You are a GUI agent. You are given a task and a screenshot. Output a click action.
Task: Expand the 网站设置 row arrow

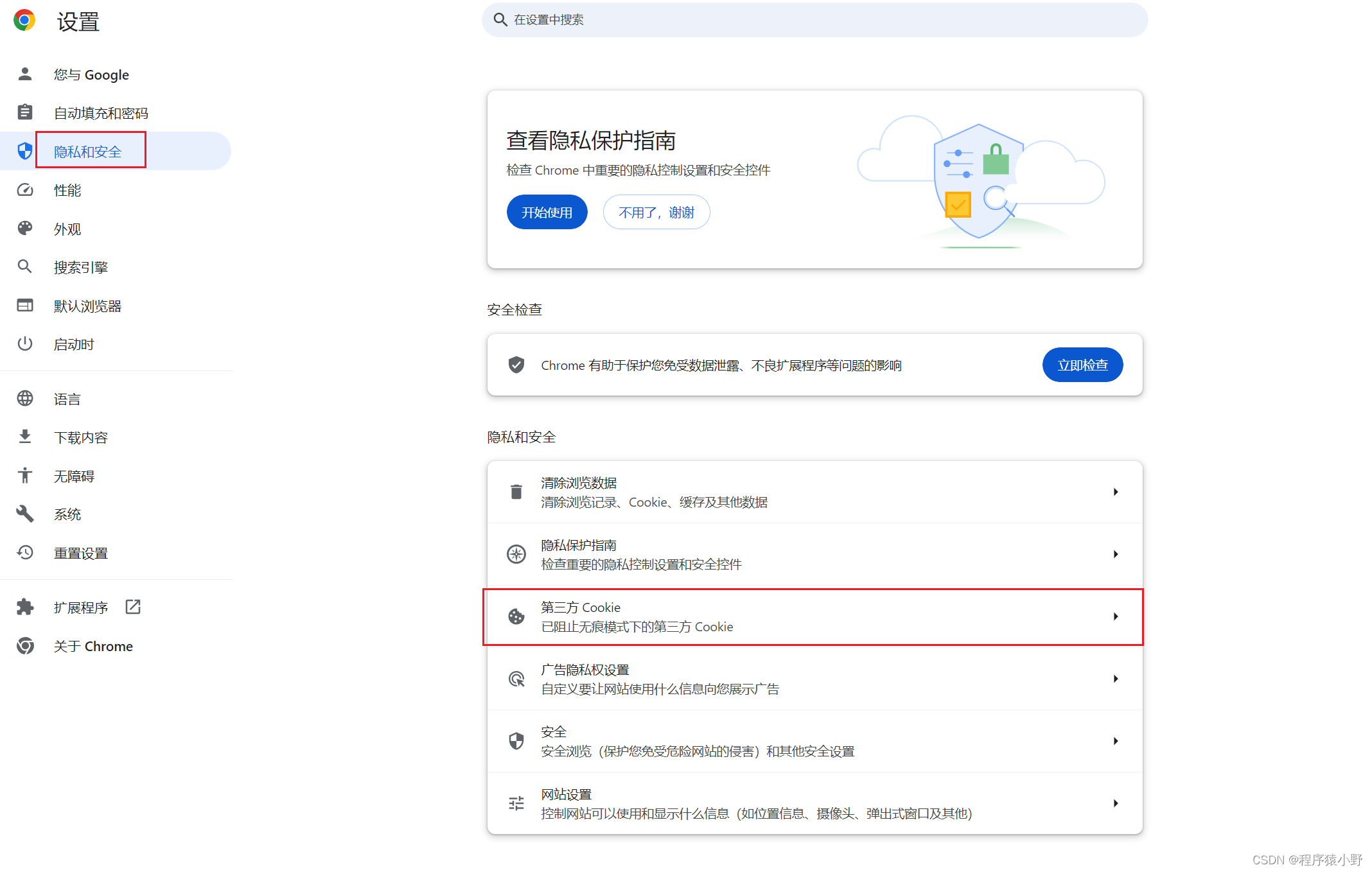point(1116,803)
